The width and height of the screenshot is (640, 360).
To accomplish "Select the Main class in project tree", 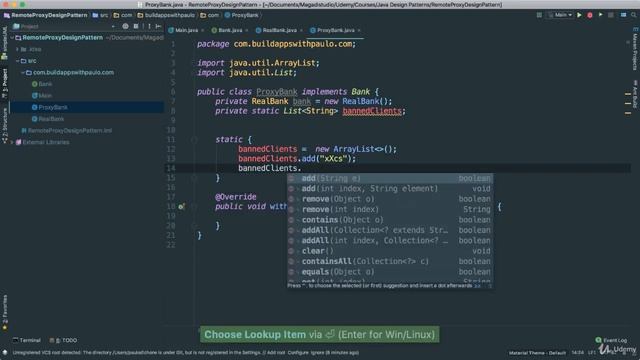I will 42,96.
